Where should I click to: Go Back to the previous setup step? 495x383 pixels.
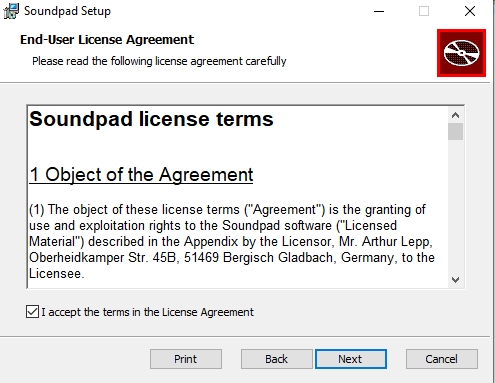click(x=276, y=359)
